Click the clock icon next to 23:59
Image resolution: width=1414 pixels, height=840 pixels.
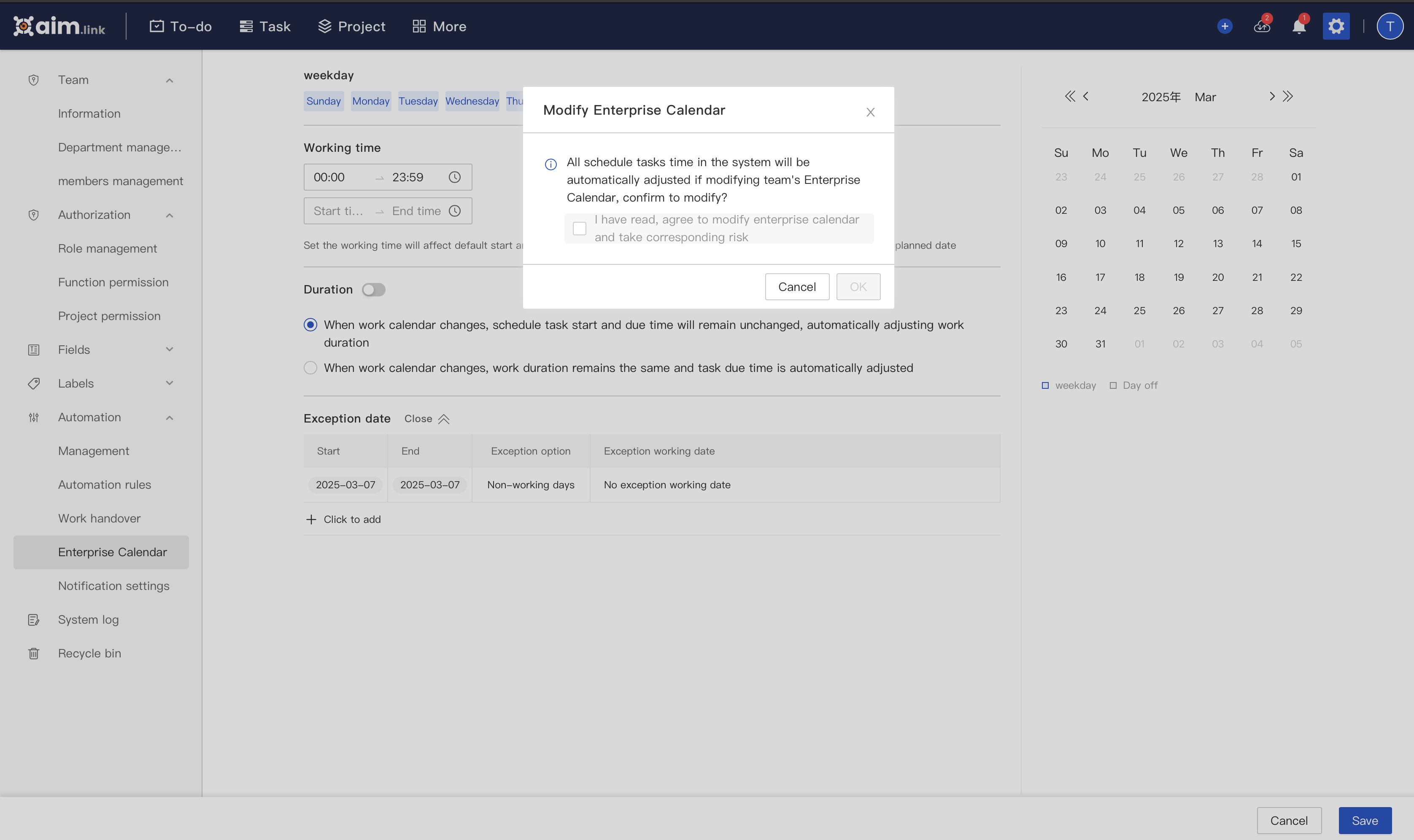pos(455,177)
